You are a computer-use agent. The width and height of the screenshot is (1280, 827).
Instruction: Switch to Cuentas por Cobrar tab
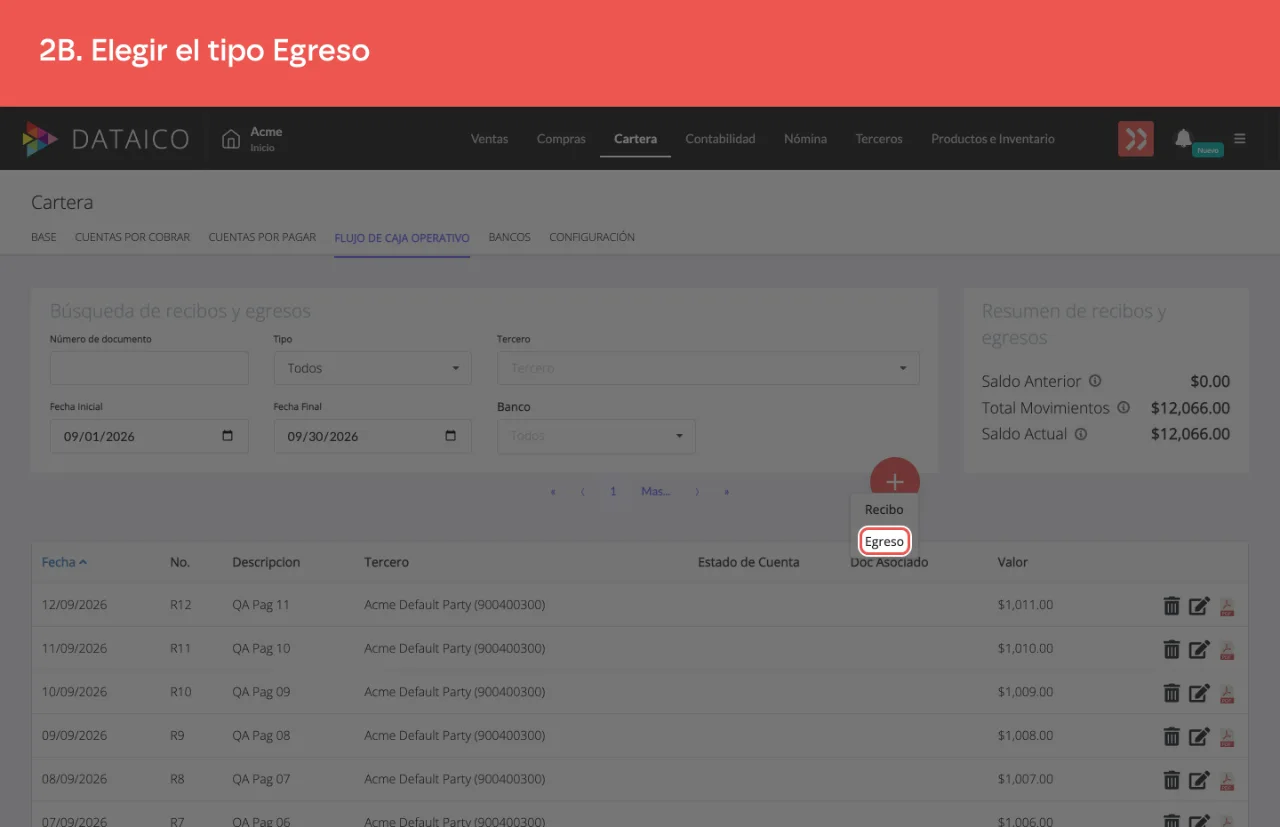point(133,238)
